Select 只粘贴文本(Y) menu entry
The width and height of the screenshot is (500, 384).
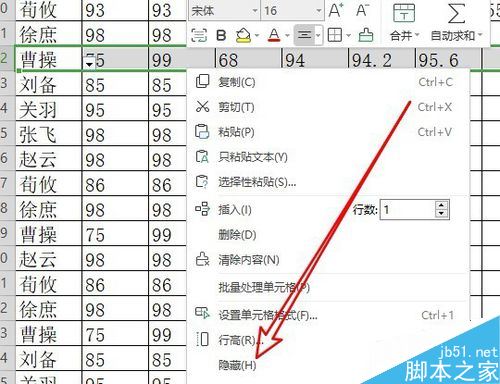point(328,157)
